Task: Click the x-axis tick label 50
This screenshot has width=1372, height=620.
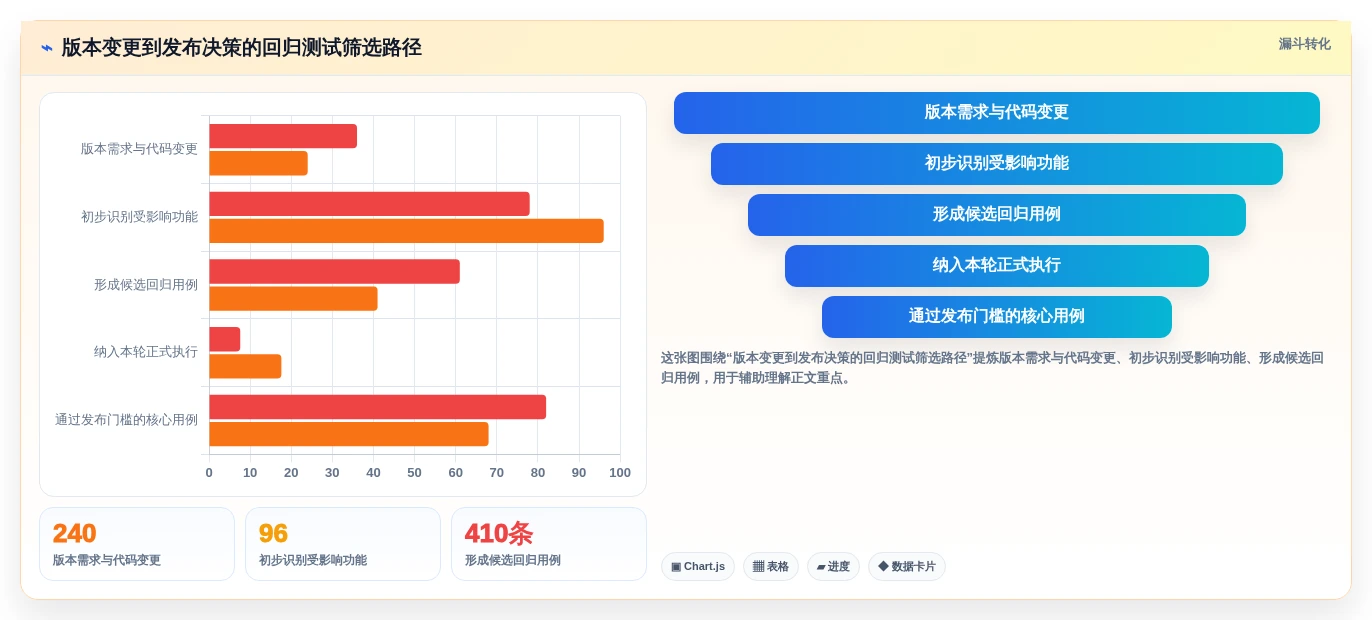Action: [x=414, y=473]
